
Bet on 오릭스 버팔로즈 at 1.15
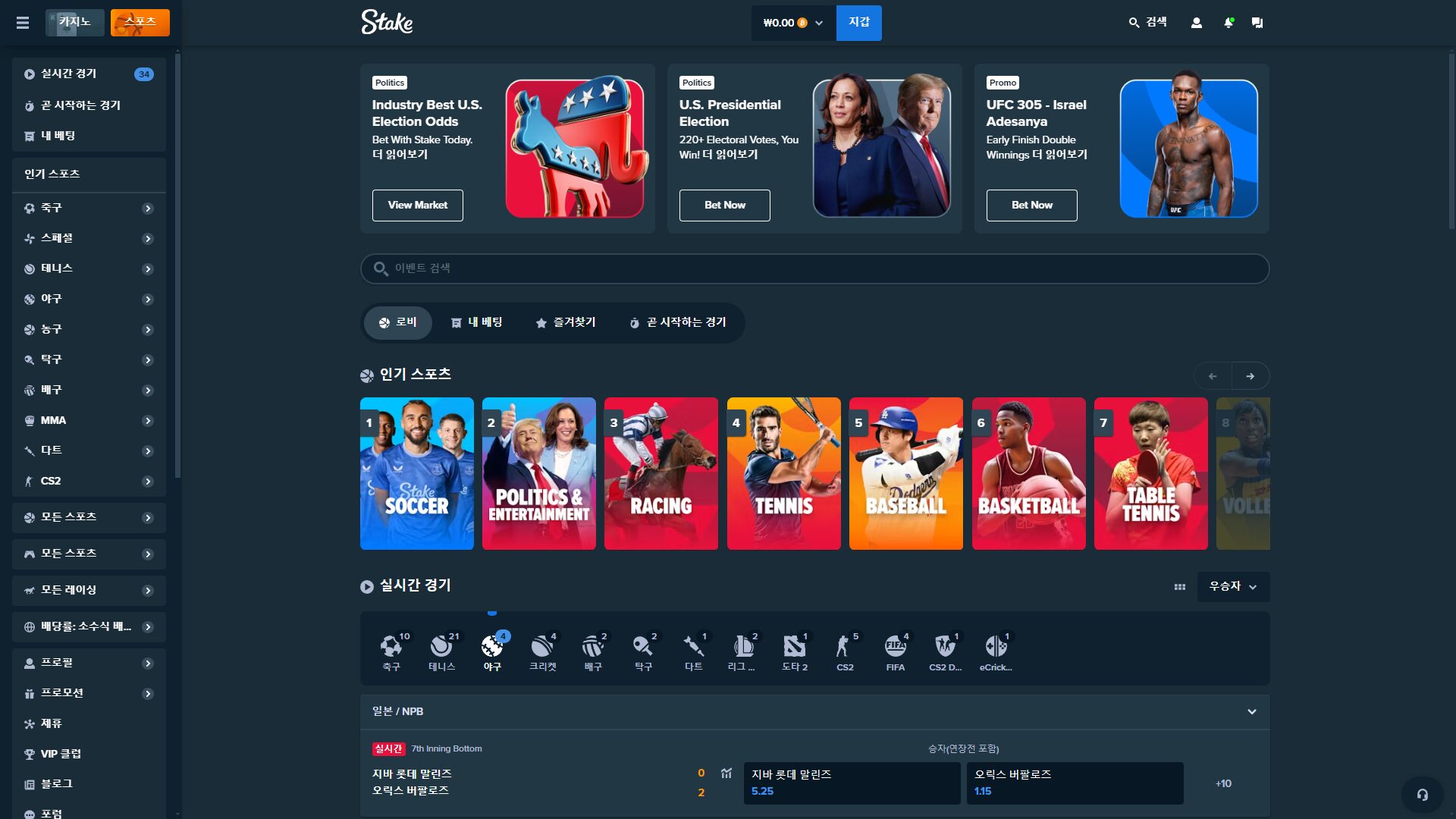pyautogui.click(x=1075, y=783)
